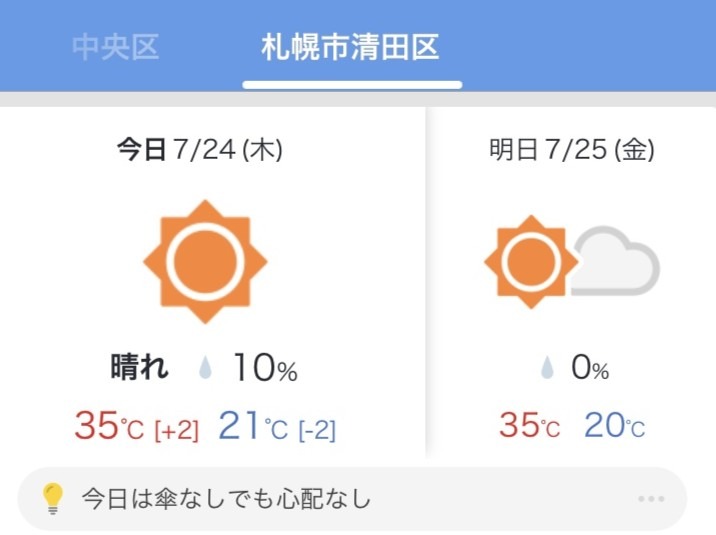The image size is (716, 535).
Task: Tap today's low temperature 21°C
Action: point(252,427)
